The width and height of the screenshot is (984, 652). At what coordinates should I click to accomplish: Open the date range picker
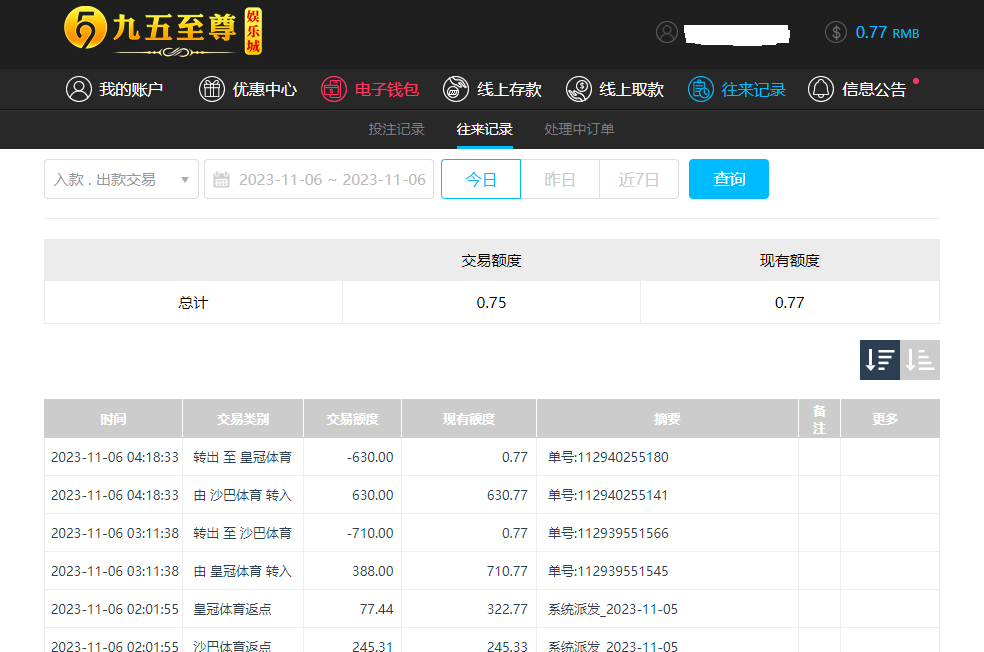[x=330, y=179]
